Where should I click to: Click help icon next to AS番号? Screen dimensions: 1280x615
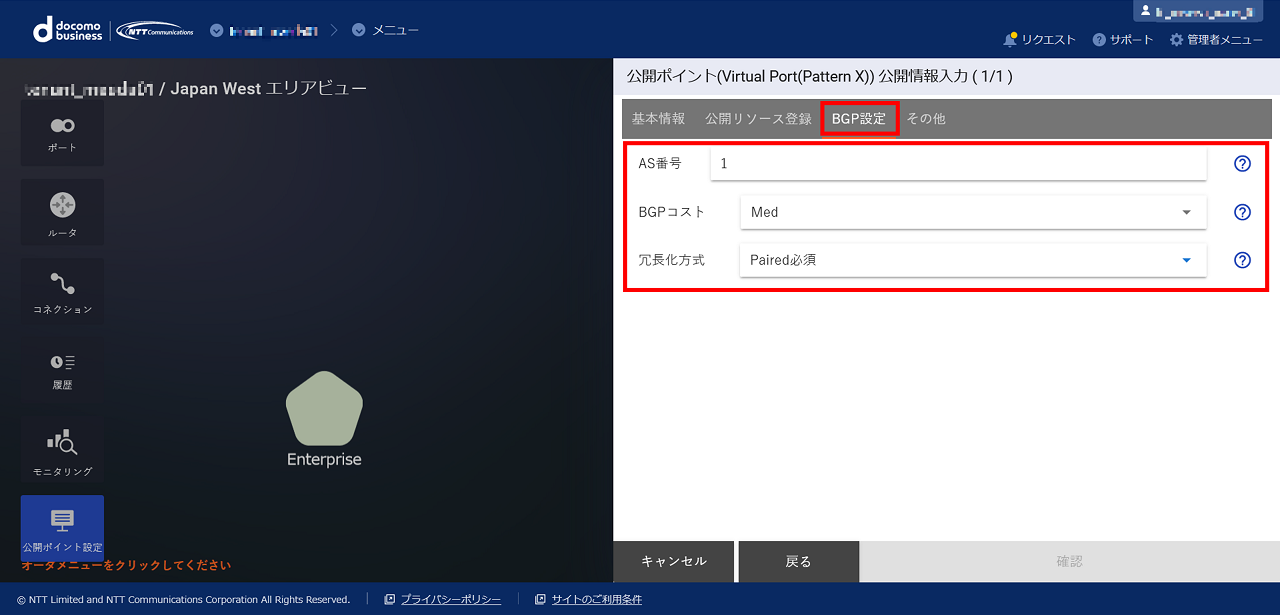(x=1242, y=164)
